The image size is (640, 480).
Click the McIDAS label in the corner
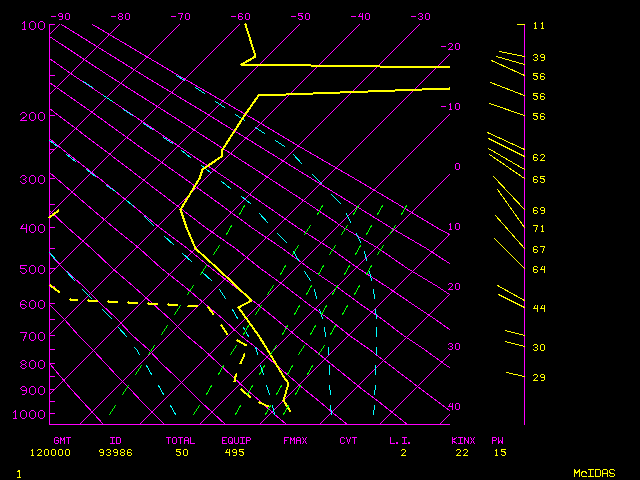click(x=594, y=472)
